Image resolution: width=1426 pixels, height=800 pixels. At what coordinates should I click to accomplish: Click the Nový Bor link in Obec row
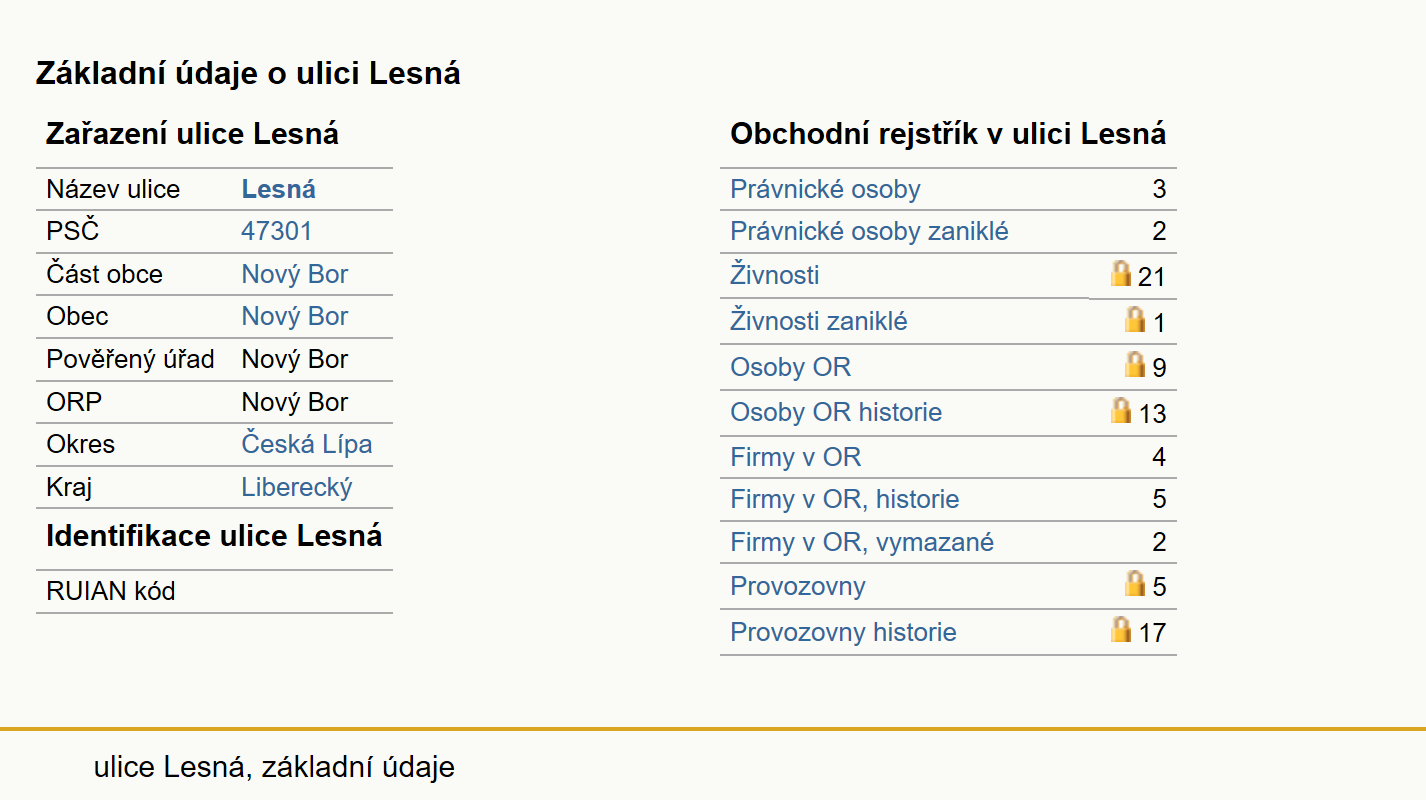click(295, 316)
